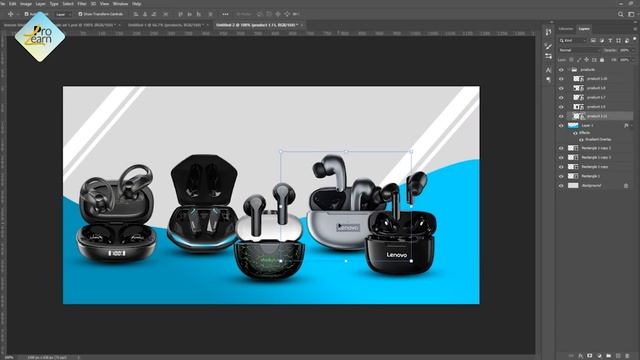Open the Character panel icon in dock
The image size is (640, 360).
click(548, 70)
